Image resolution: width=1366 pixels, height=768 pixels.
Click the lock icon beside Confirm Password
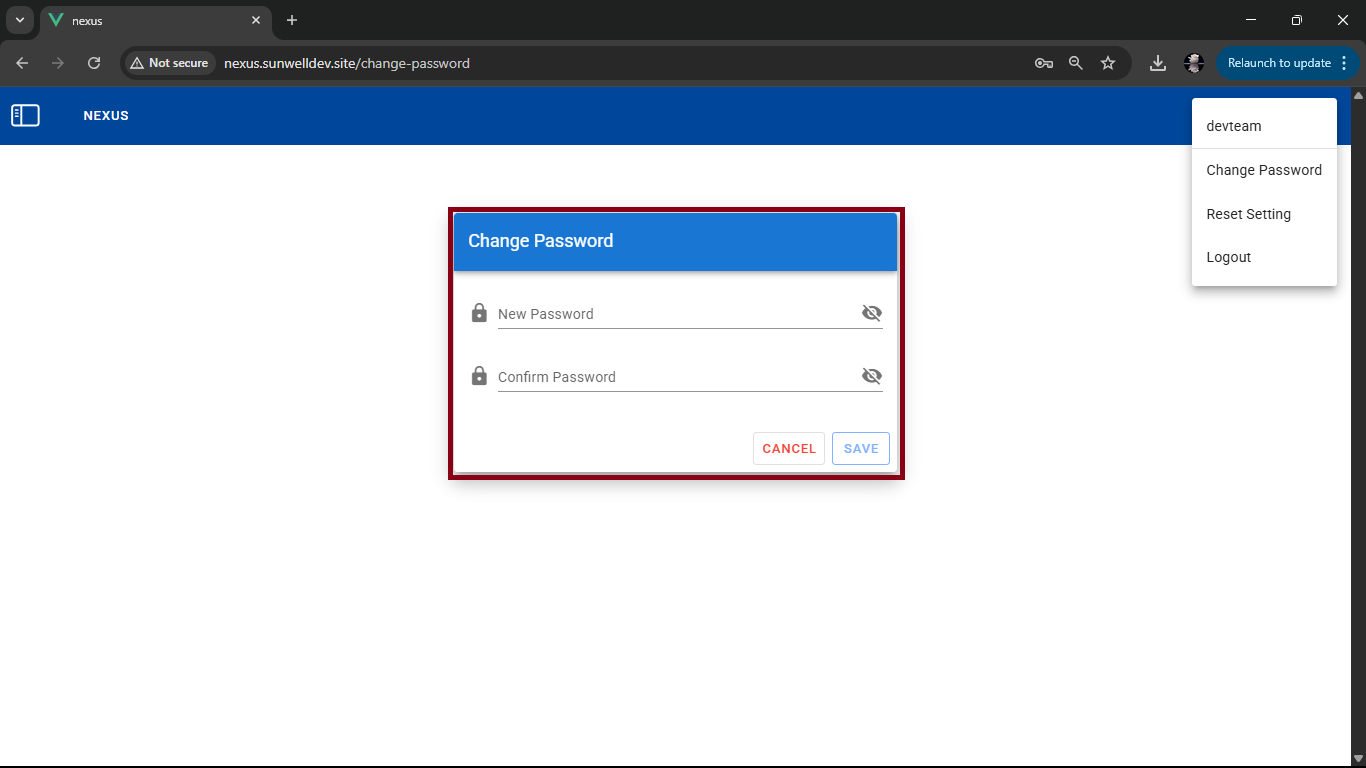click(x=479, y=375)
